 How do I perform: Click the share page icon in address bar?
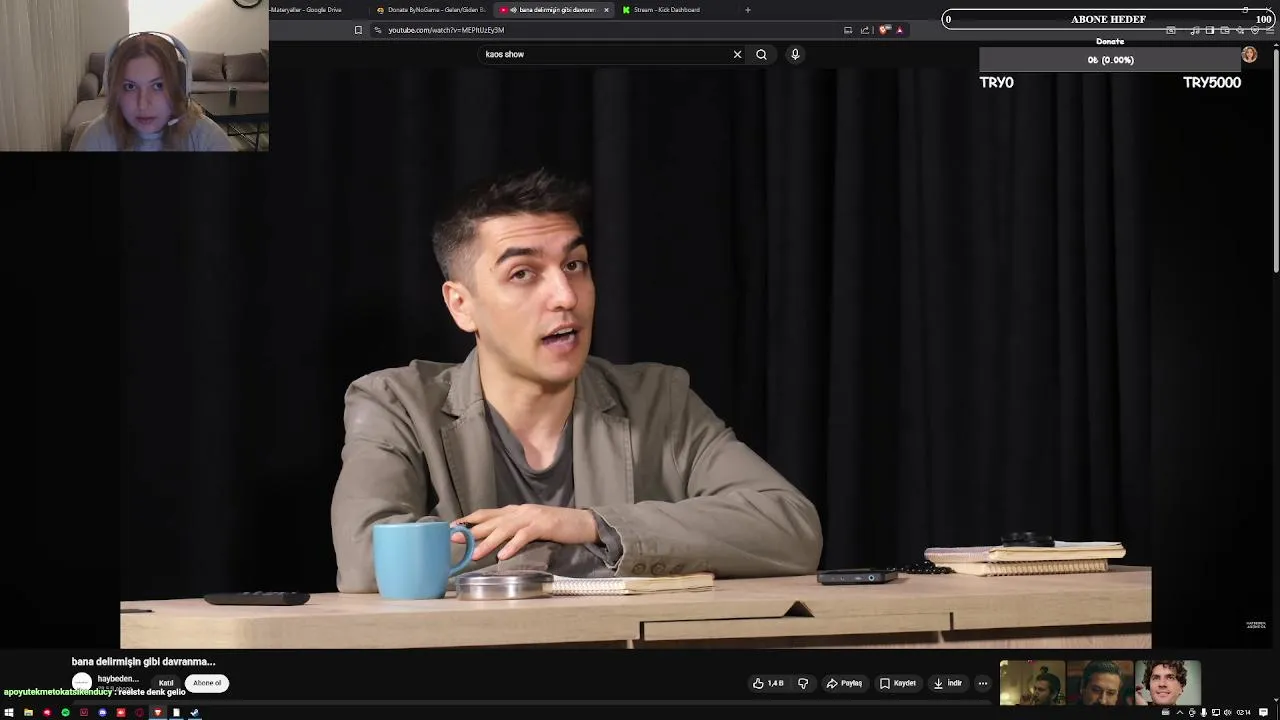[865, 30]
